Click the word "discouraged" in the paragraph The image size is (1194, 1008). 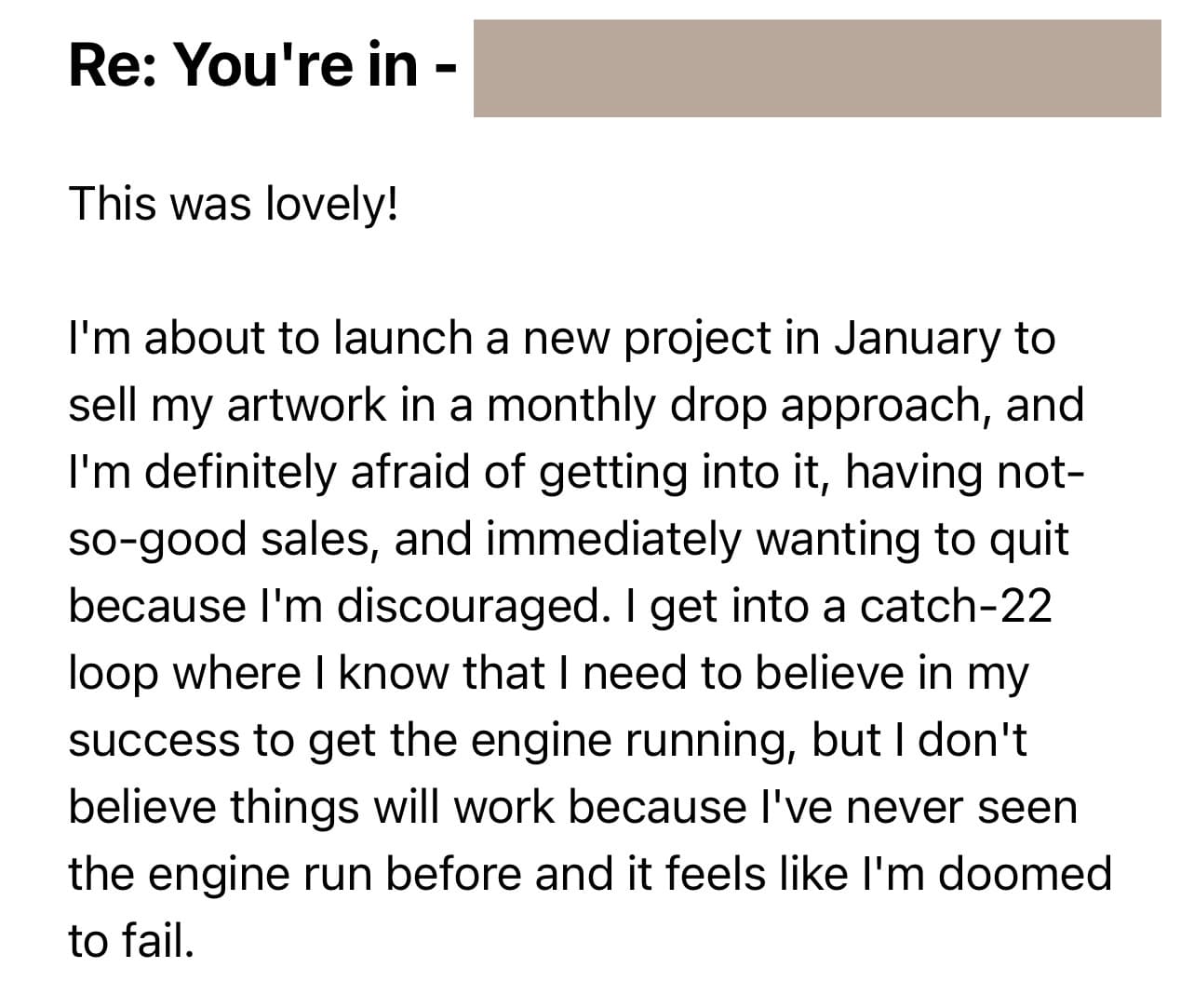tap(469, 607)
